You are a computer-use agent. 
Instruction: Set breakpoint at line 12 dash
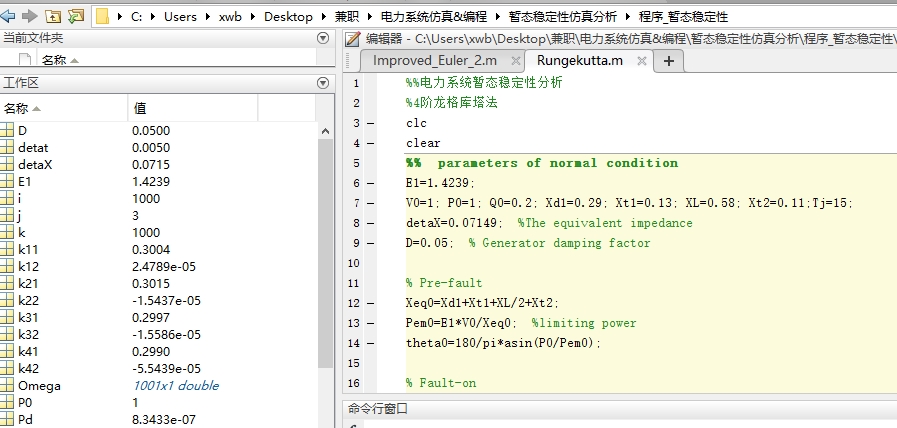tap(370, 303)
